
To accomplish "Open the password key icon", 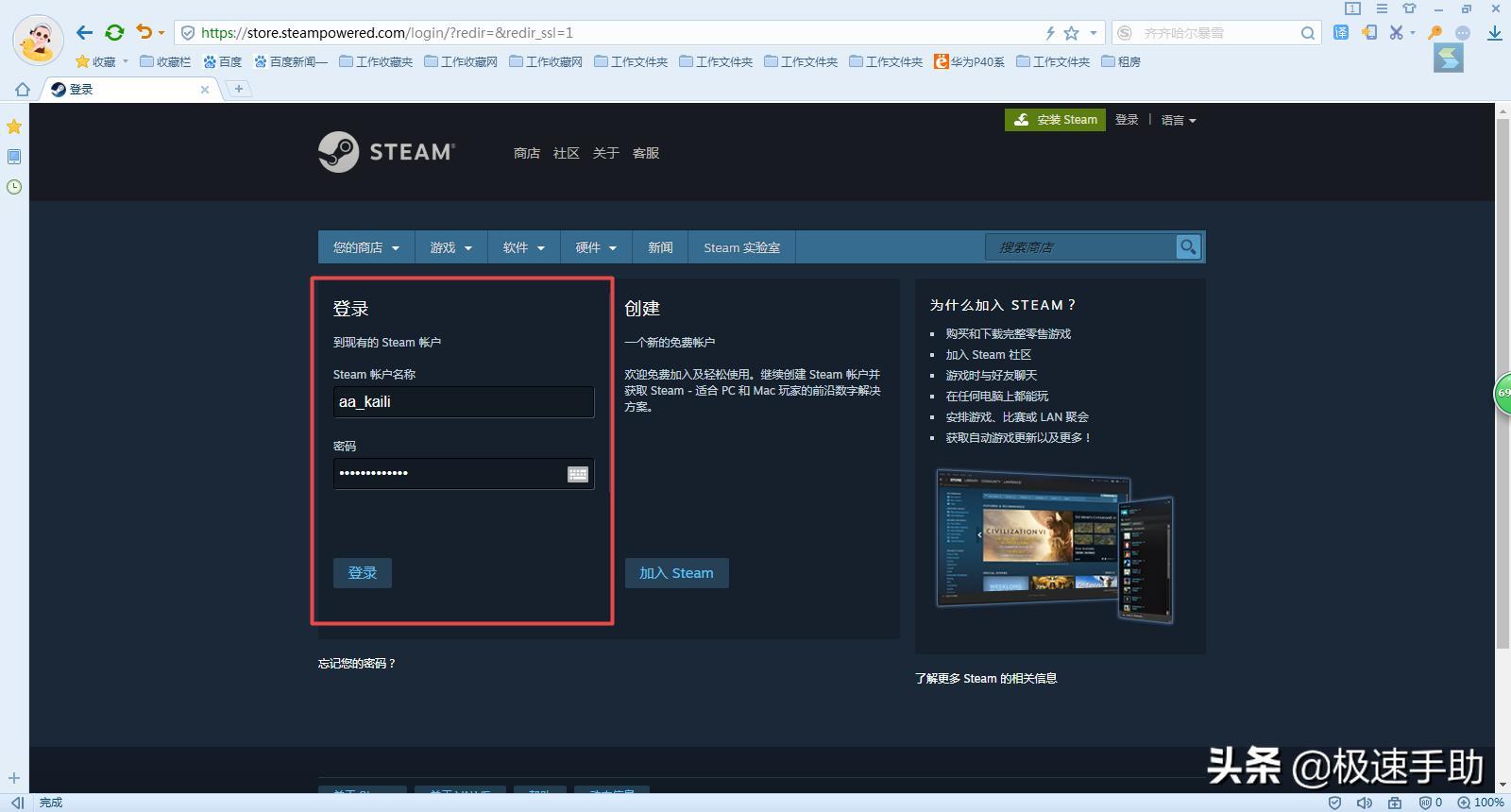I will [x=1435, y=32].
